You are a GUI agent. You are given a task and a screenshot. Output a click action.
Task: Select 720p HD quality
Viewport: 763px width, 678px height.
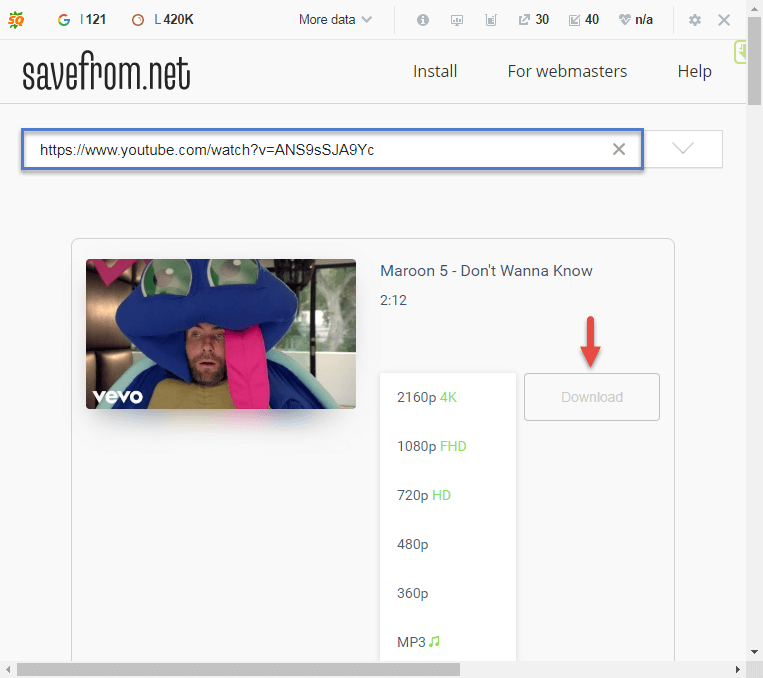(448, 495)
